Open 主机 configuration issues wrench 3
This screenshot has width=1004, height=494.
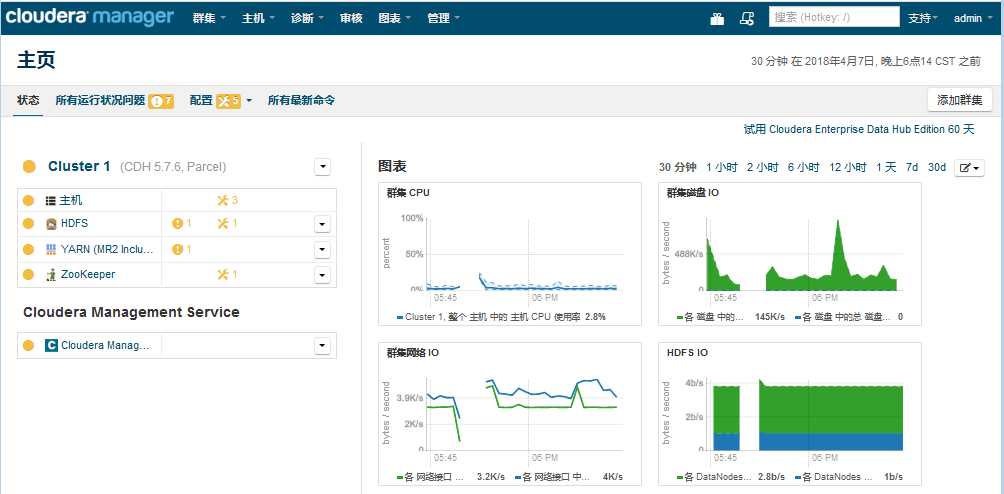tap(228, 200)
